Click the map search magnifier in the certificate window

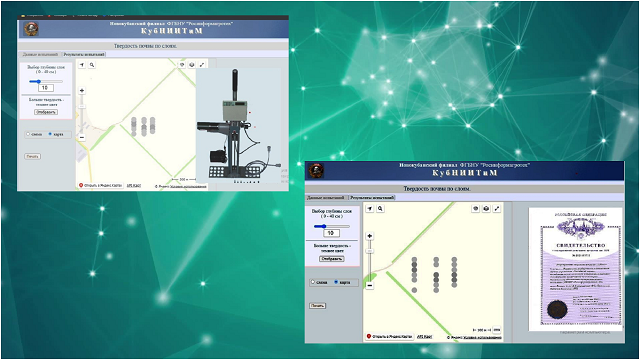[380, 209]
